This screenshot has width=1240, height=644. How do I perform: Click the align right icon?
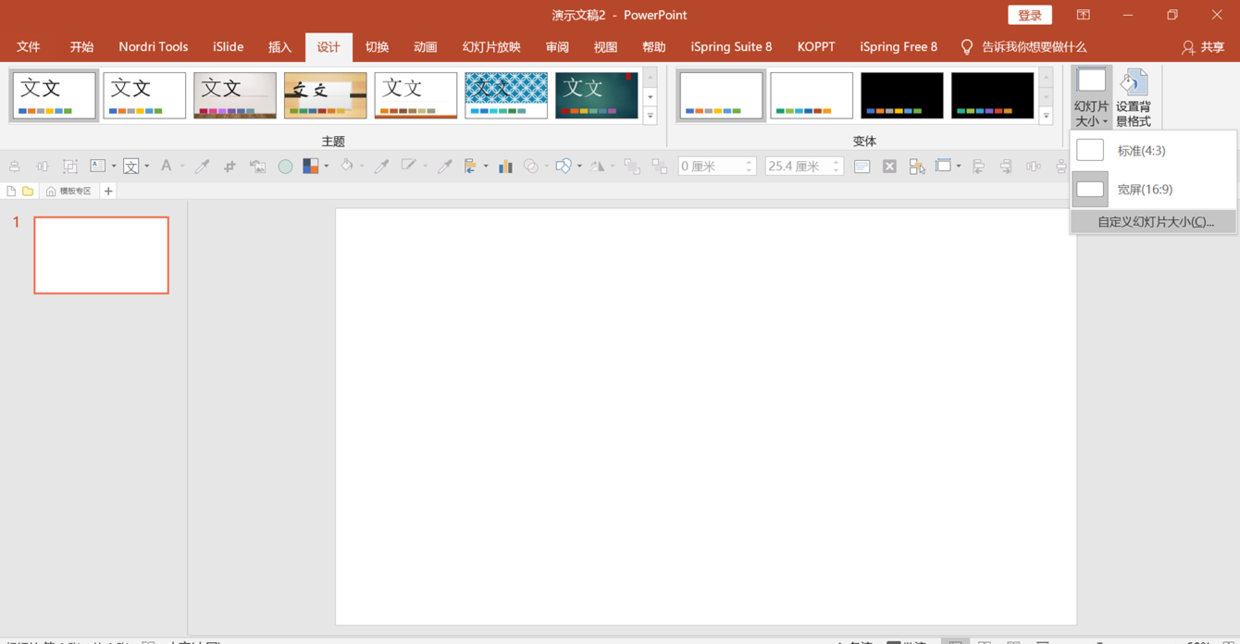tap(1005, 166)
